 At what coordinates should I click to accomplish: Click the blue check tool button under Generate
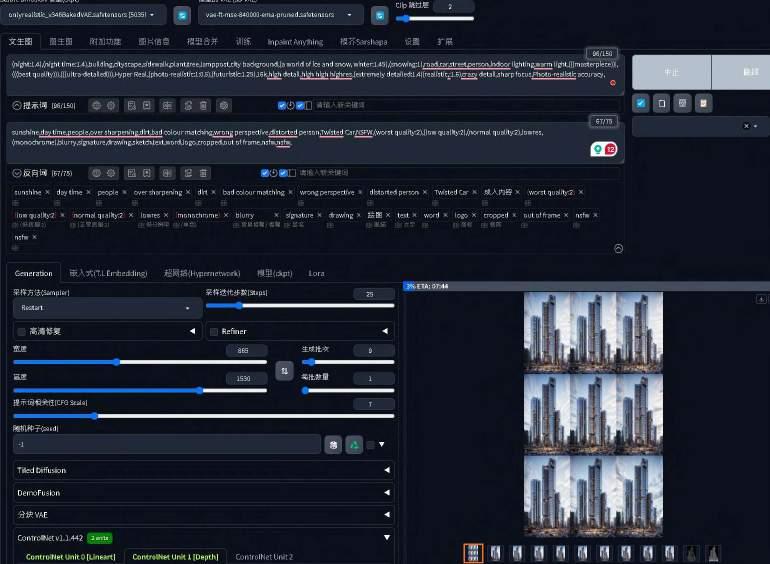tap(641, 104)
